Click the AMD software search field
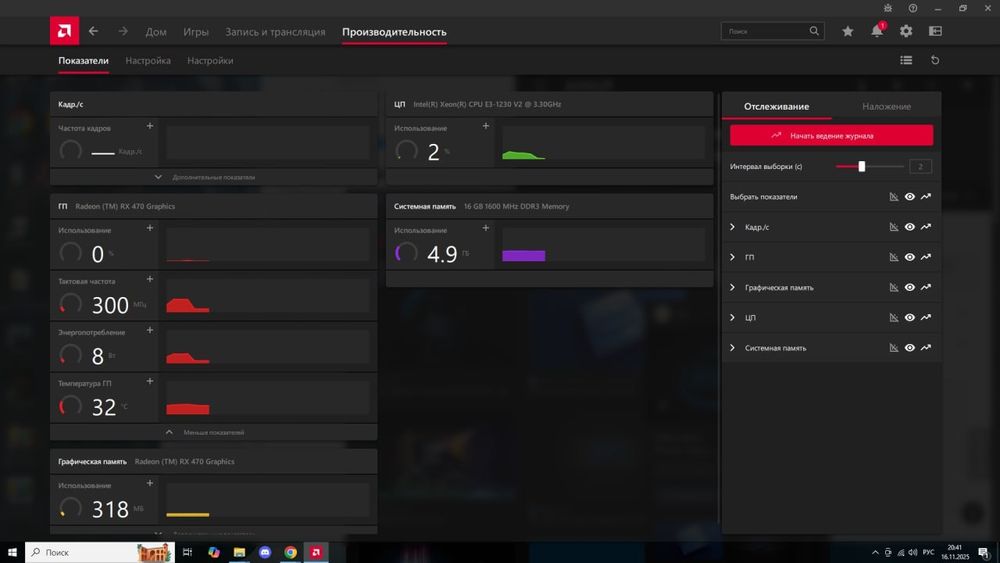The image size is (1000, 563). click(772, 31)
